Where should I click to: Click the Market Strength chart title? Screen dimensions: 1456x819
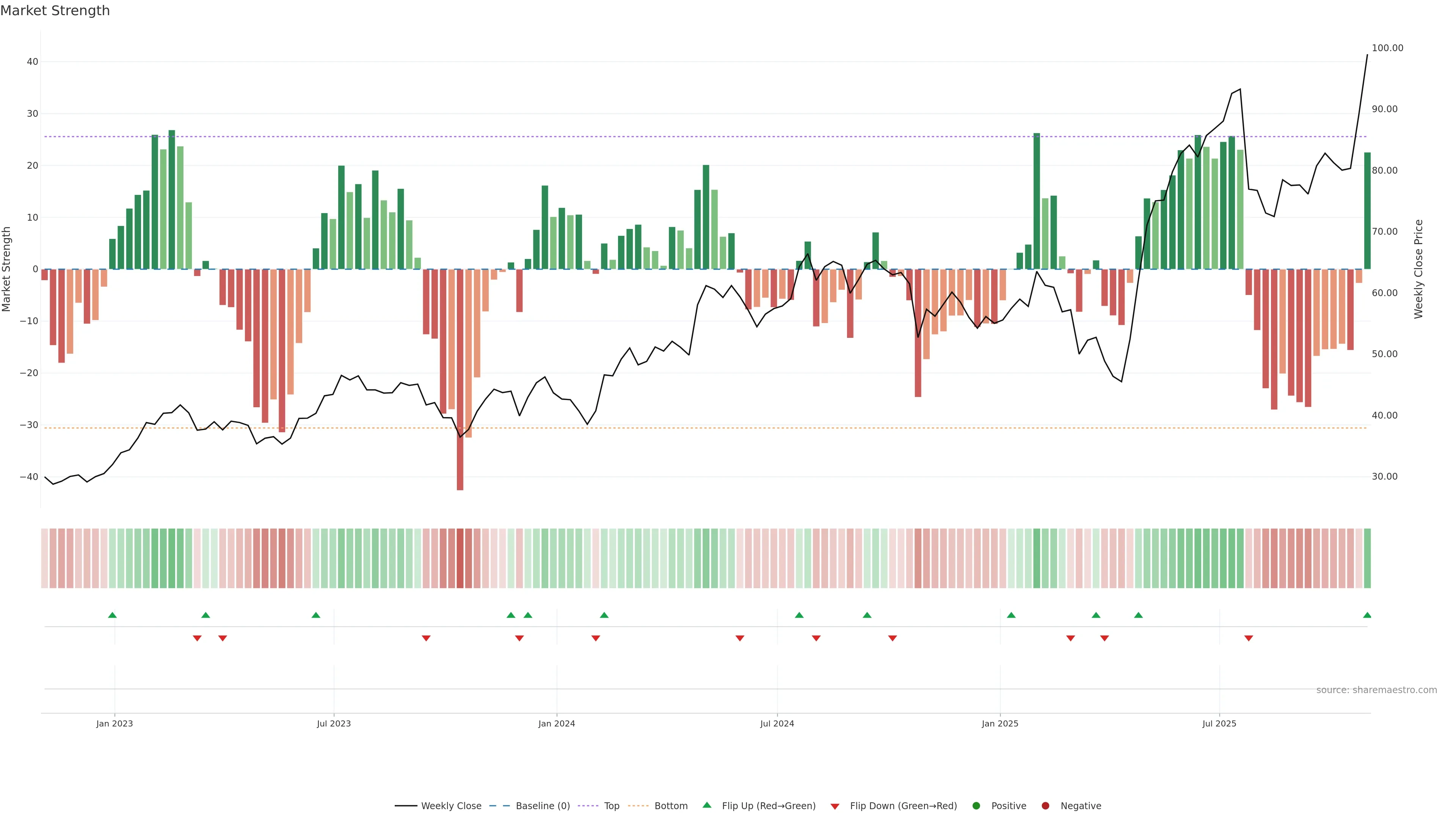click(x=55, y=11)
